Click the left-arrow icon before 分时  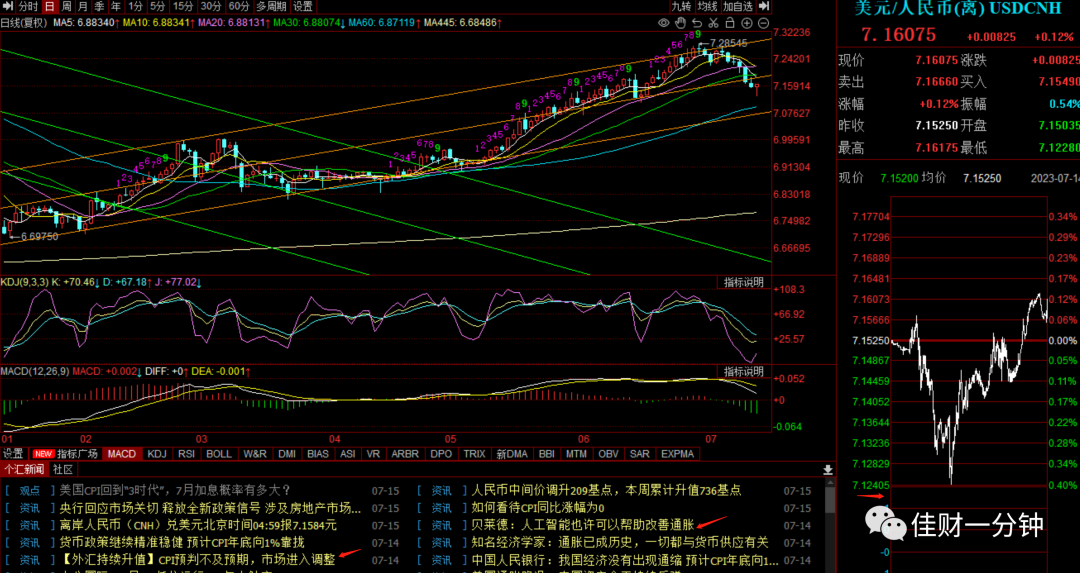8,6
